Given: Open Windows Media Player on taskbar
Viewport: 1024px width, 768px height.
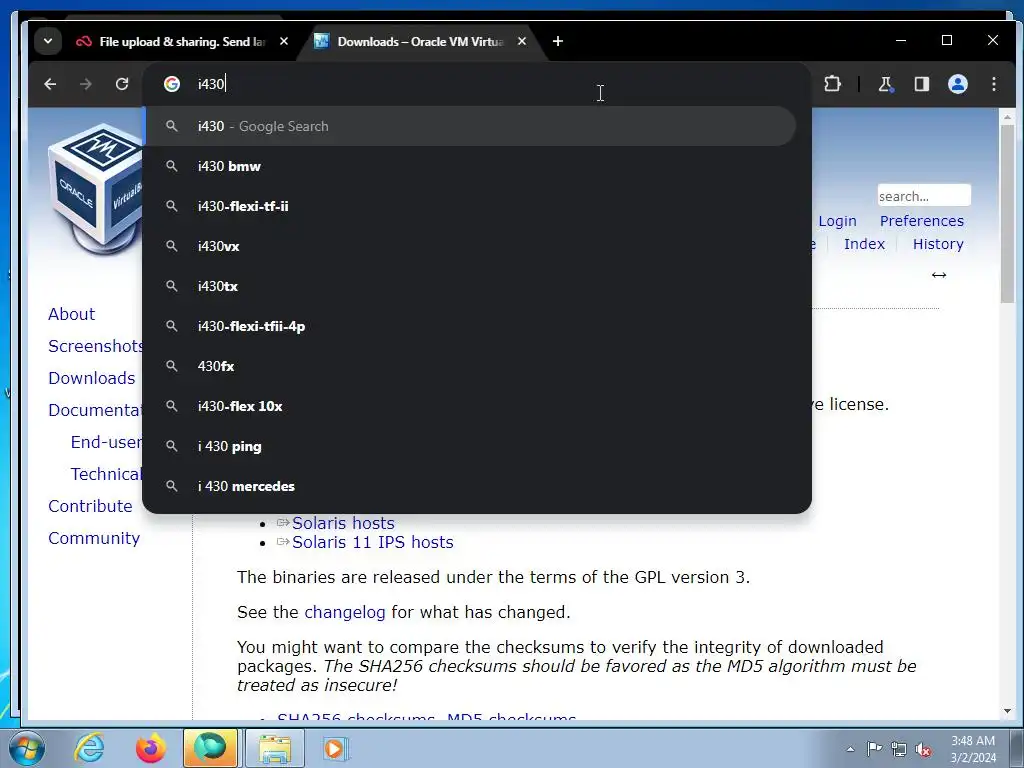Looking at the screenshot, I should (336, 748).
